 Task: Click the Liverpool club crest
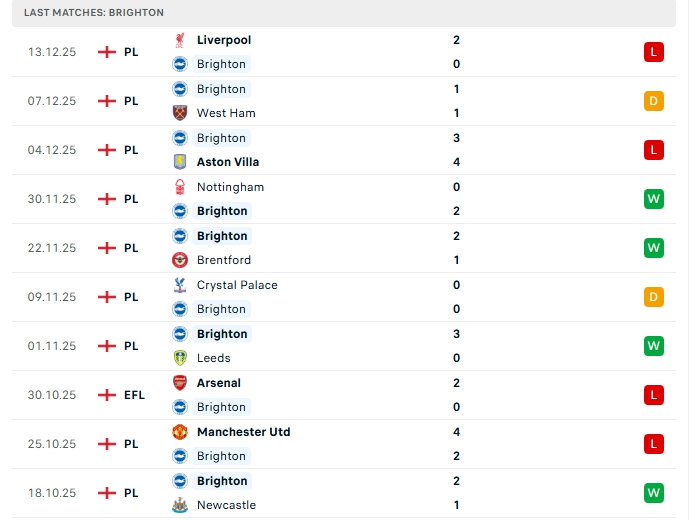tap(180, 40)
